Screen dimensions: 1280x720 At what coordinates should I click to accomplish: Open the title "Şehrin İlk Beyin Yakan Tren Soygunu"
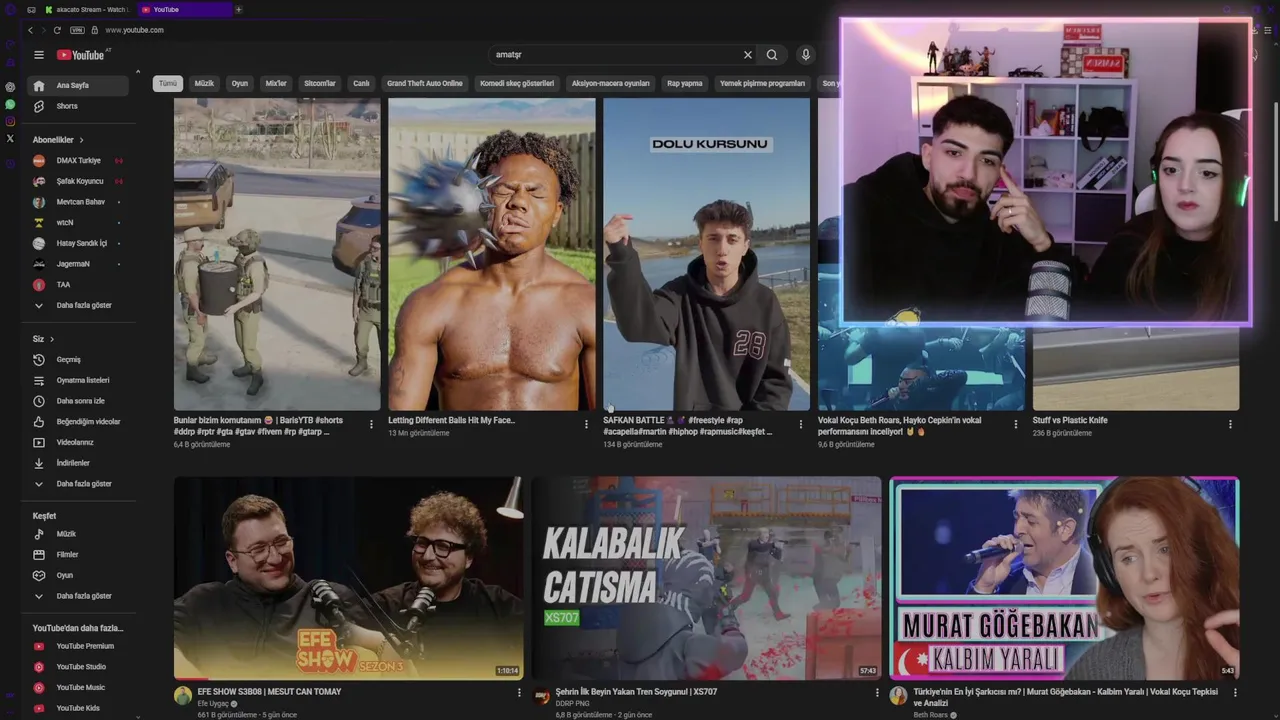(x=636, y=692)
